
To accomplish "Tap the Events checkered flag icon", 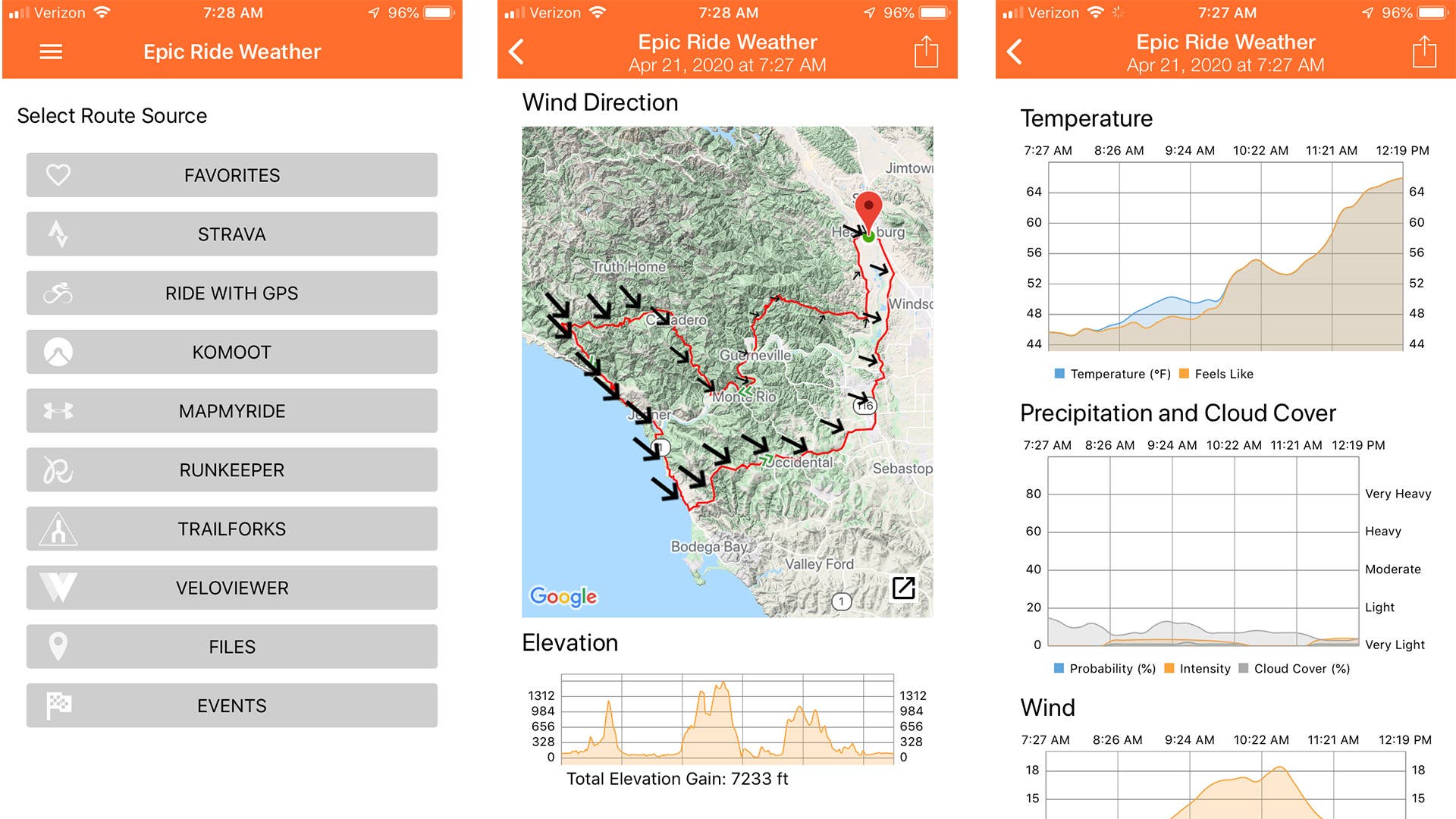I will point(58,706).
